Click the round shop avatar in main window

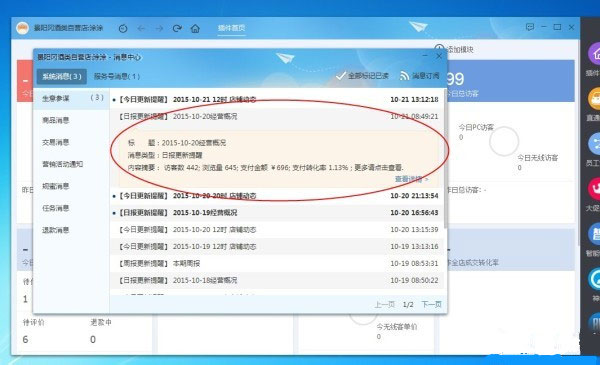tap(22, 28)
